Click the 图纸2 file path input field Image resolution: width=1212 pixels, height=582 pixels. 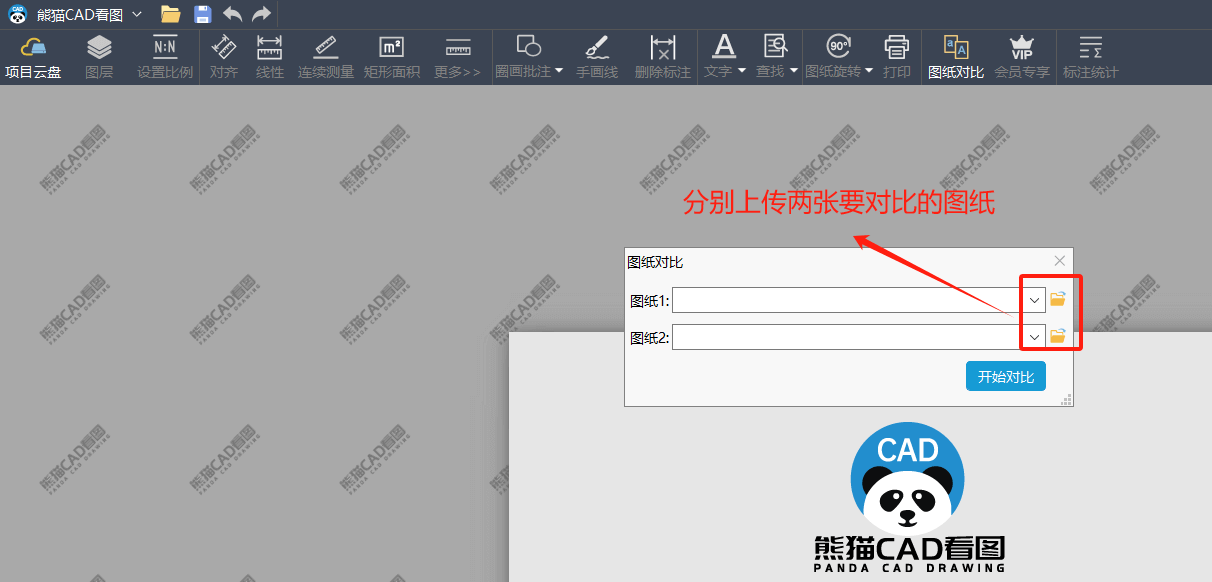pos(848,337)
